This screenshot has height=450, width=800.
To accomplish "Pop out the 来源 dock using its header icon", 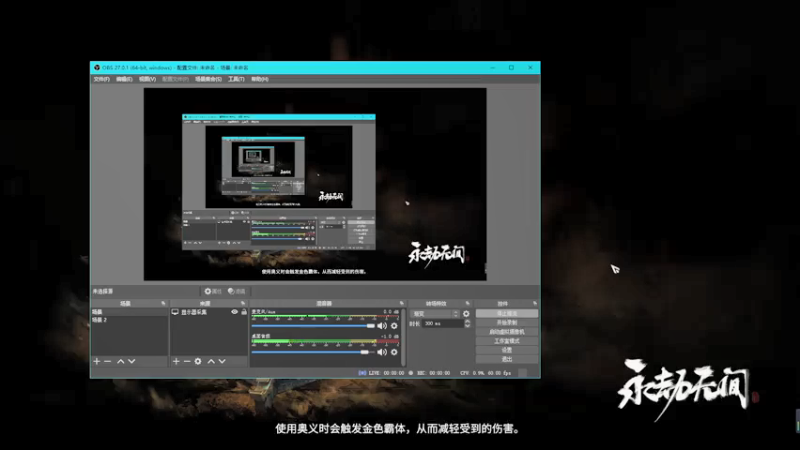I will pos(243,303).
